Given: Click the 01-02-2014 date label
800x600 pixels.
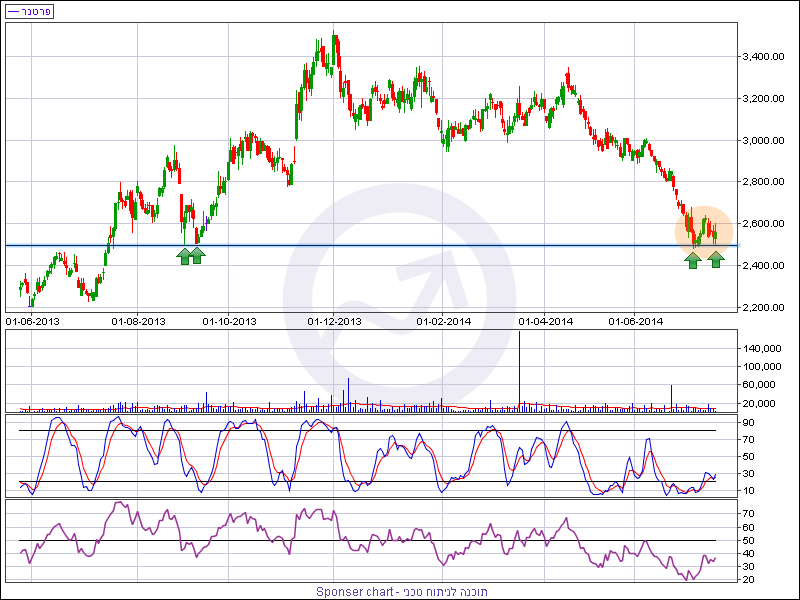Looking at the screenshot, I should [443, 321].
